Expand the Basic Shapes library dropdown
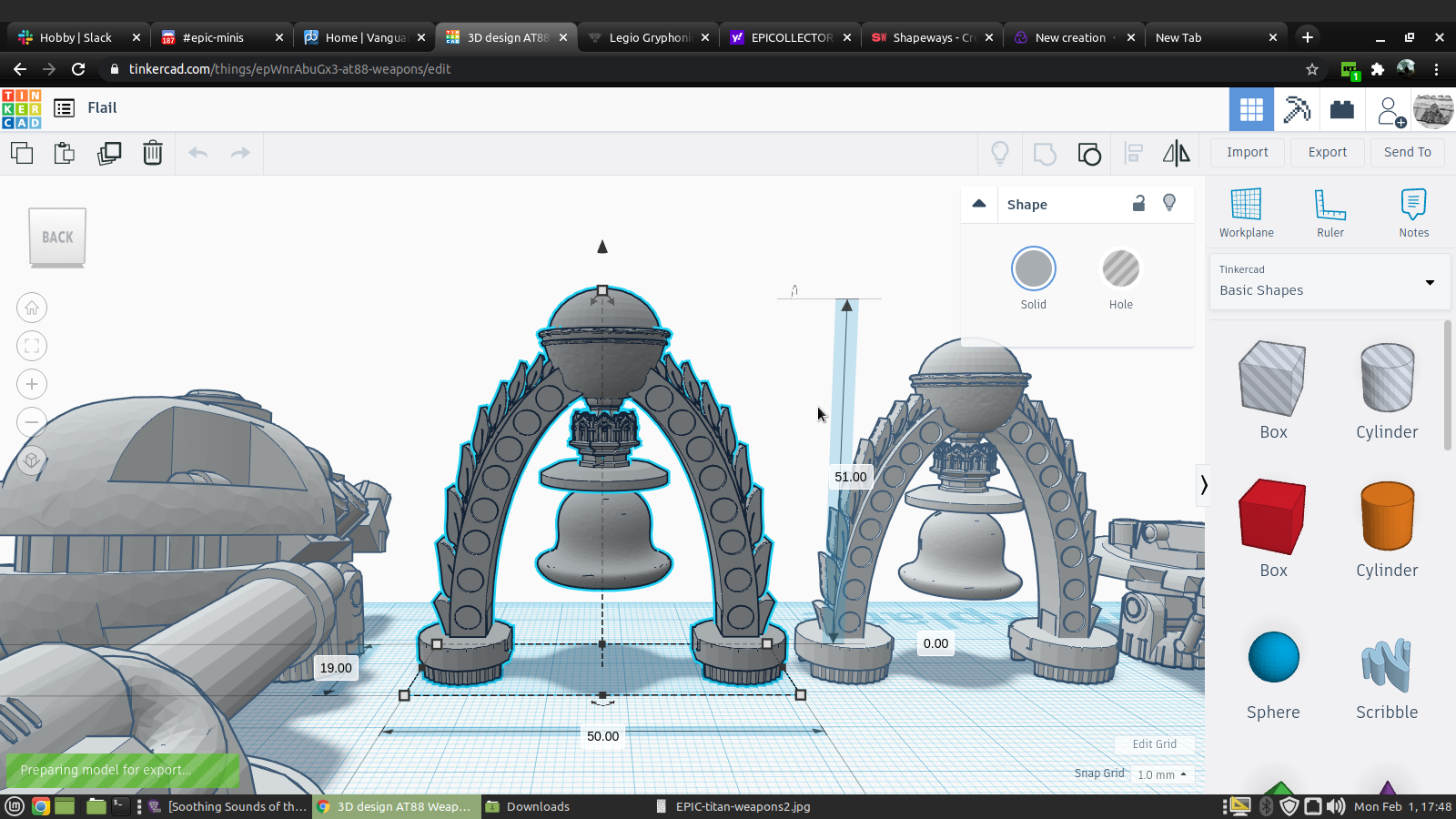Image resolution: width=1456 pixels, height=819 pixels. coord(1430,282)
